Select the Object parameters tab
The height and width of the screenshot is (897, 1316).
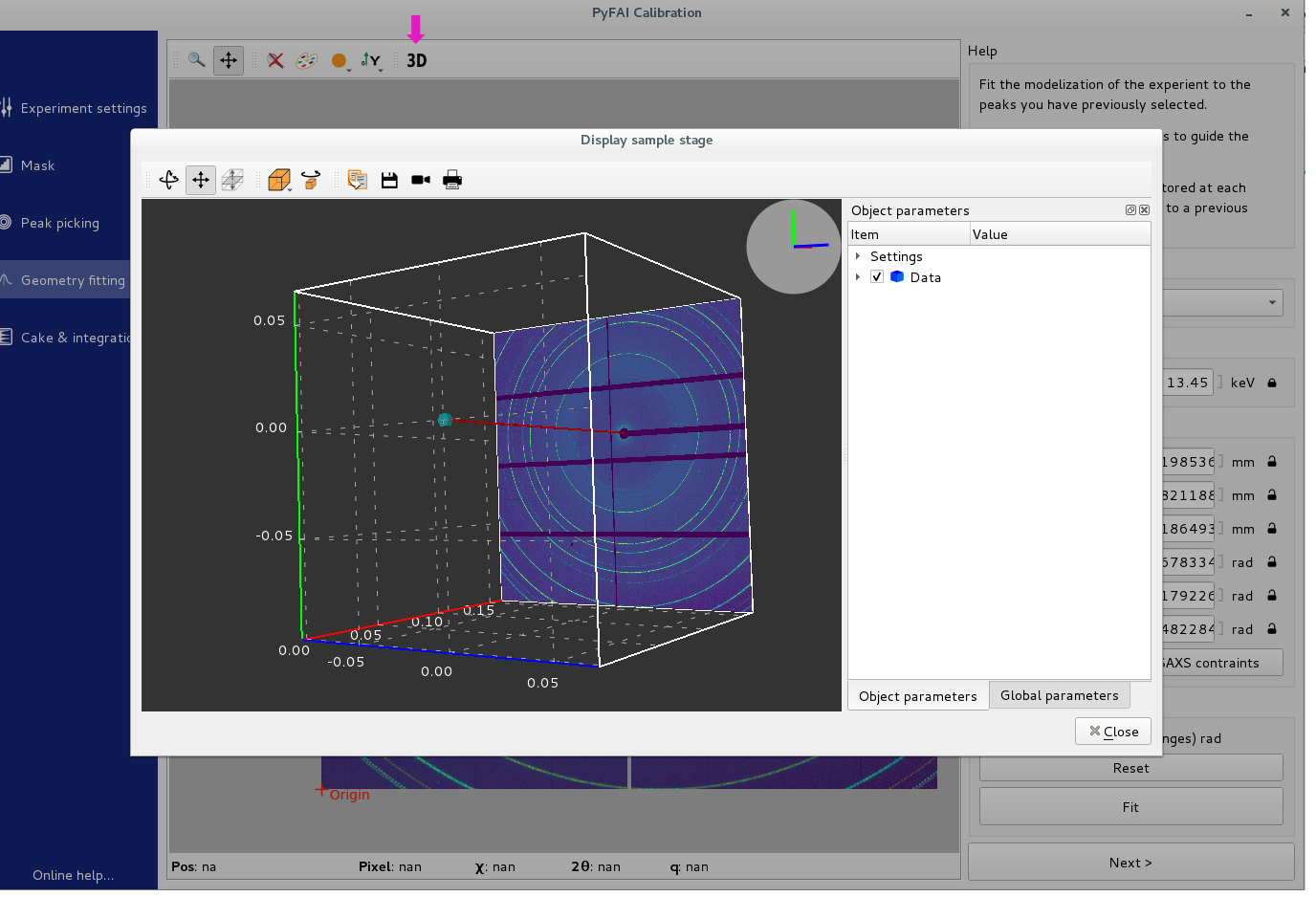917,696
